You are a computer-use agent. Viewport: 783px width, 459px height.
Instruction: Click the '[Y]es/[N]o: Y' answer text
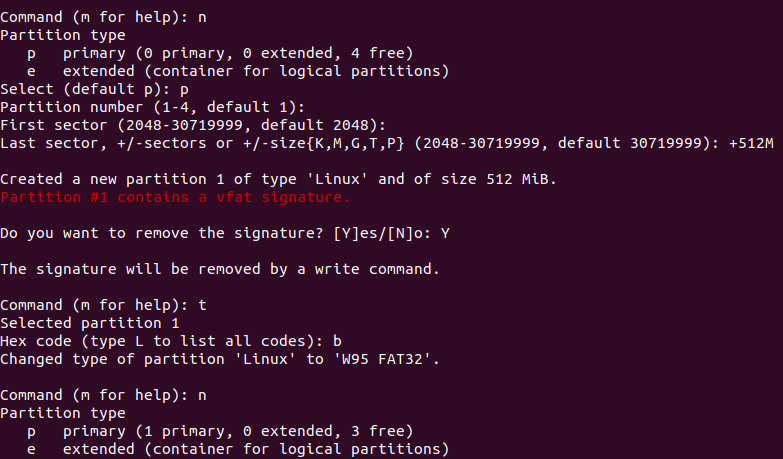[x=392, y=233]
